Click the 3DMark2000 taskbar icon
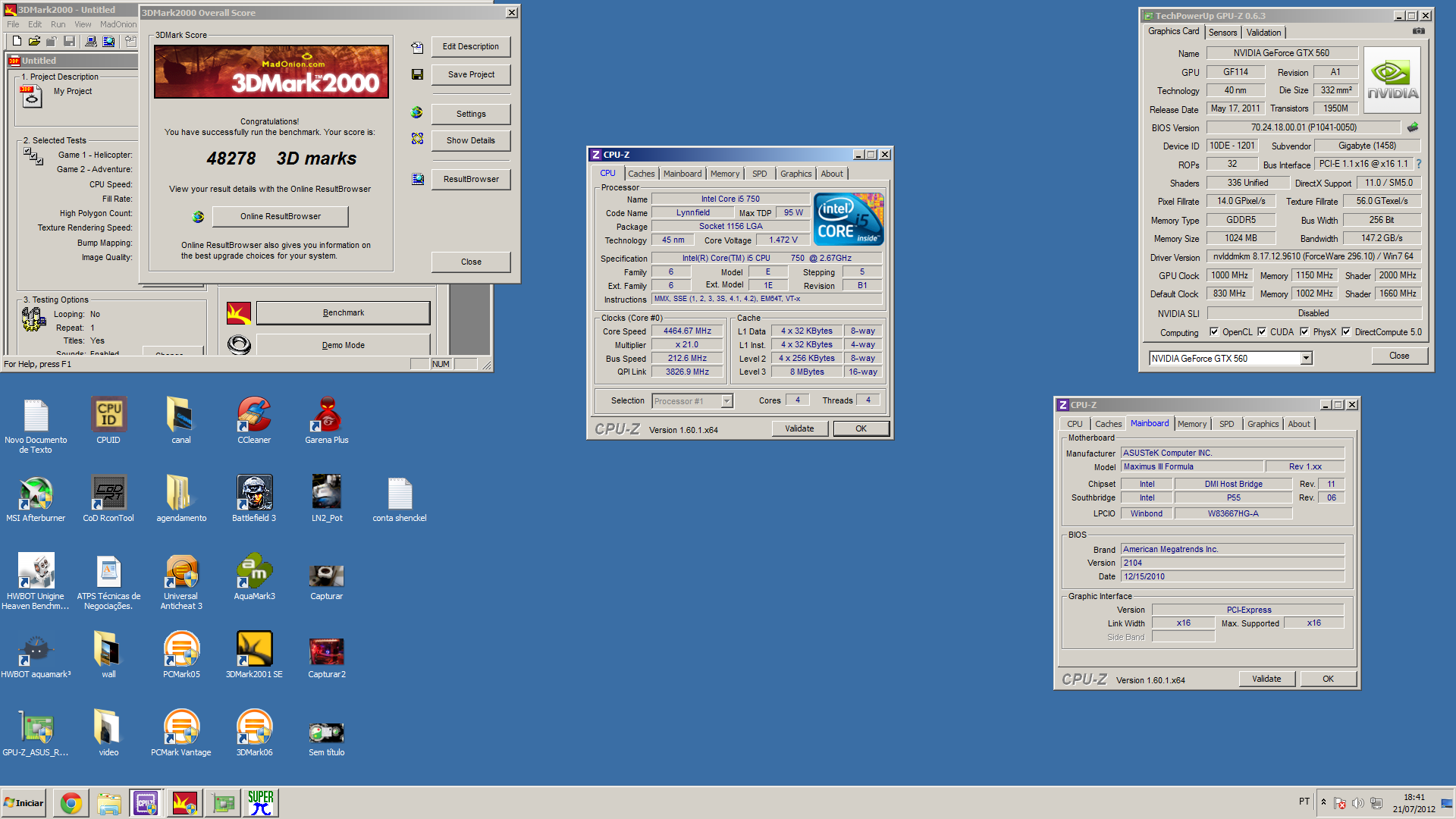1456x819 pixels. click(x=184, y=803)
